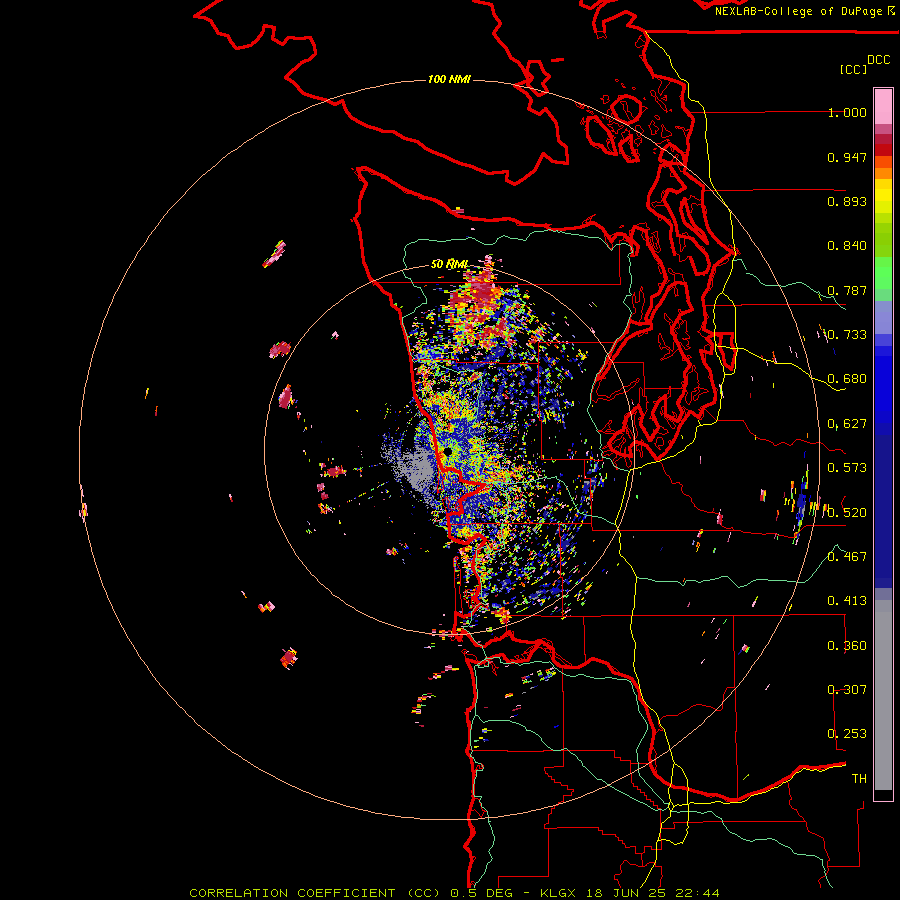900x900 pixels.
Task: Click the [CC] units label
Action: (x=853, y=69)
